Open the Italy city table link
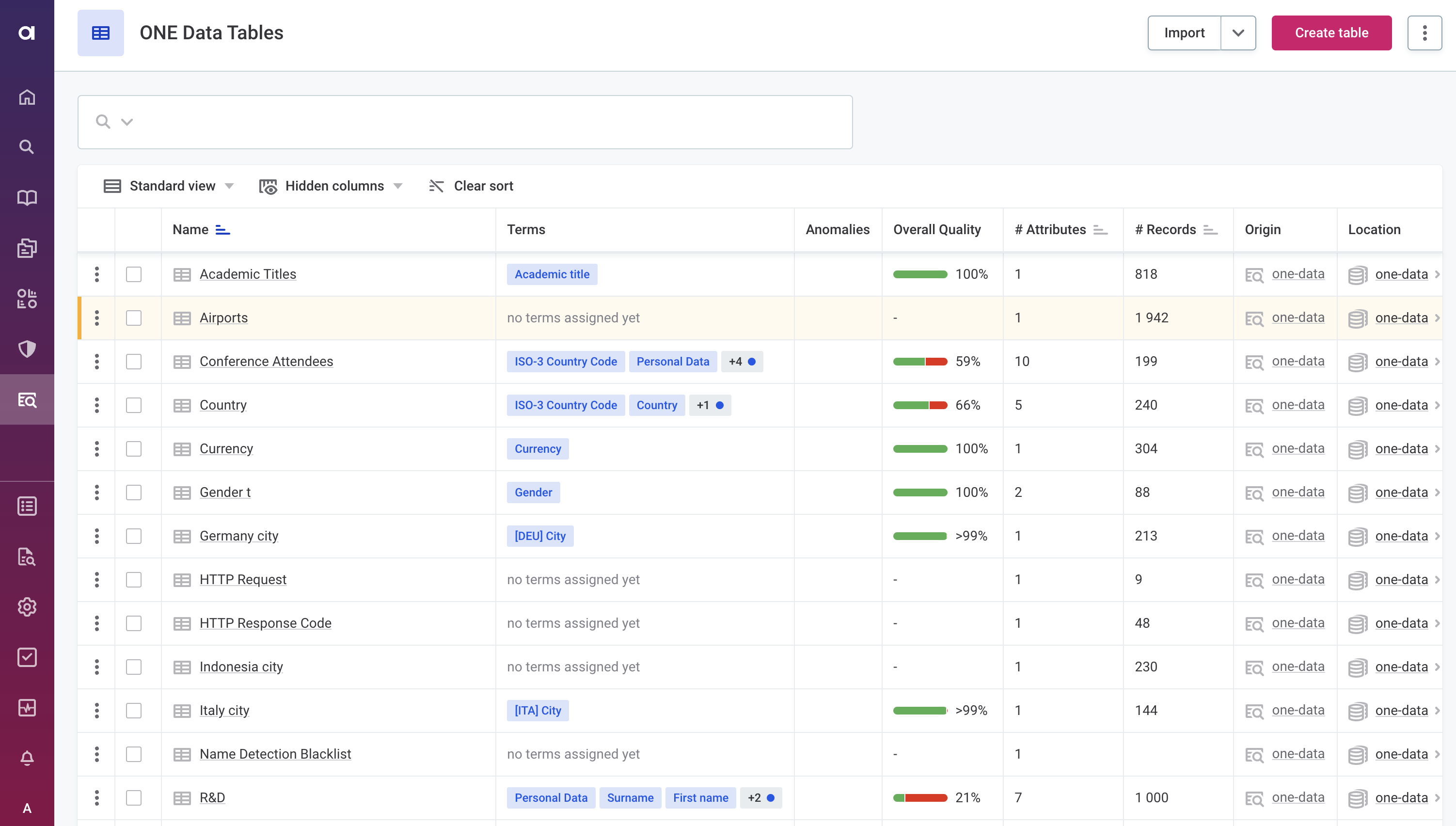1456x826 pixels. (224, 710)
